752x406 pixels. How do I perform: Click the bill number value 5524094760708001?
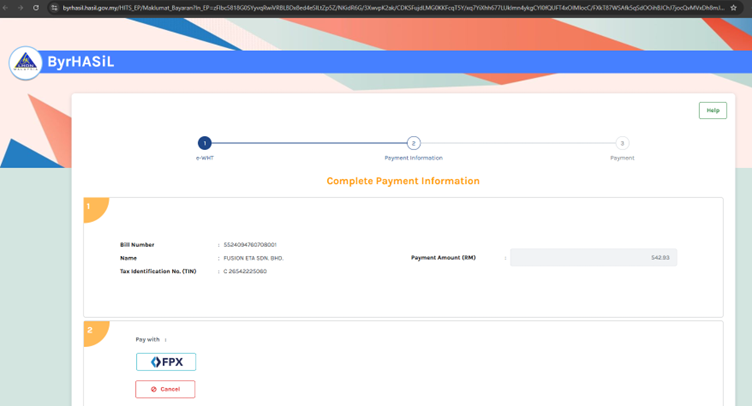(250, 245)
